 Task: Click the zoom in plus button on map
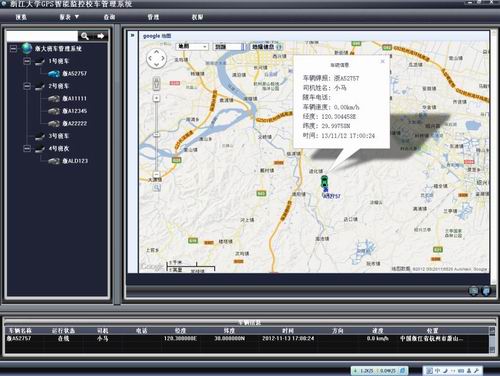point(156,98)
